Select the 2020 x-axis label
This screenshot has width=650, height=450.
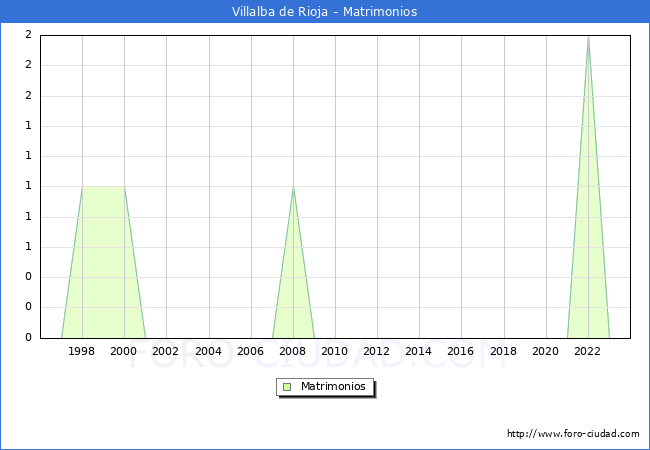click(x=546, y=351)
